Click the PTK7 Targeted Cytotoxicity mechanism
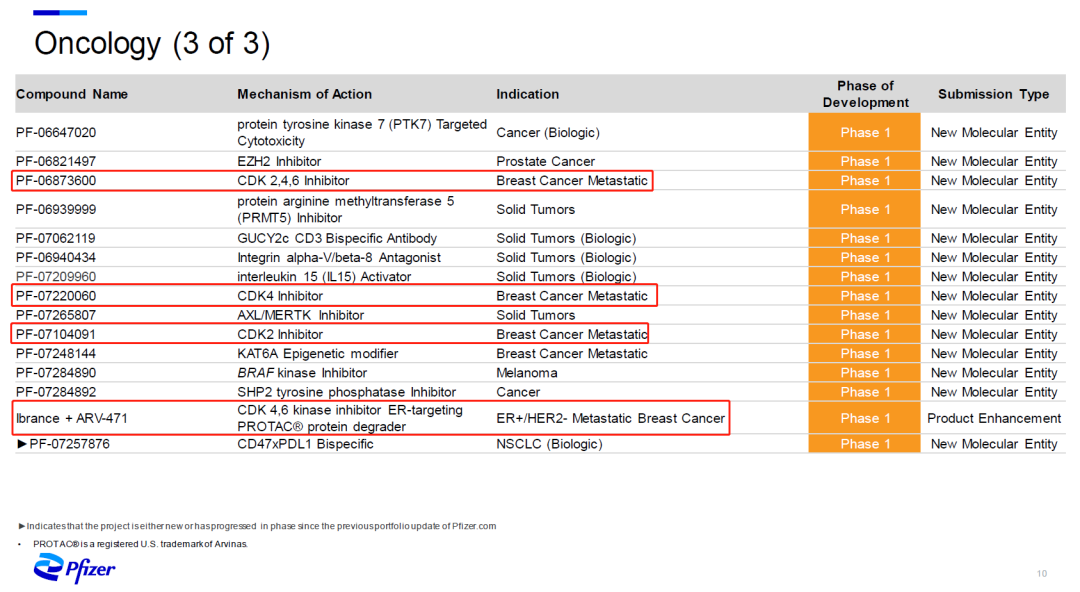This screenshot has width=1080, height=592. point(362,132)
